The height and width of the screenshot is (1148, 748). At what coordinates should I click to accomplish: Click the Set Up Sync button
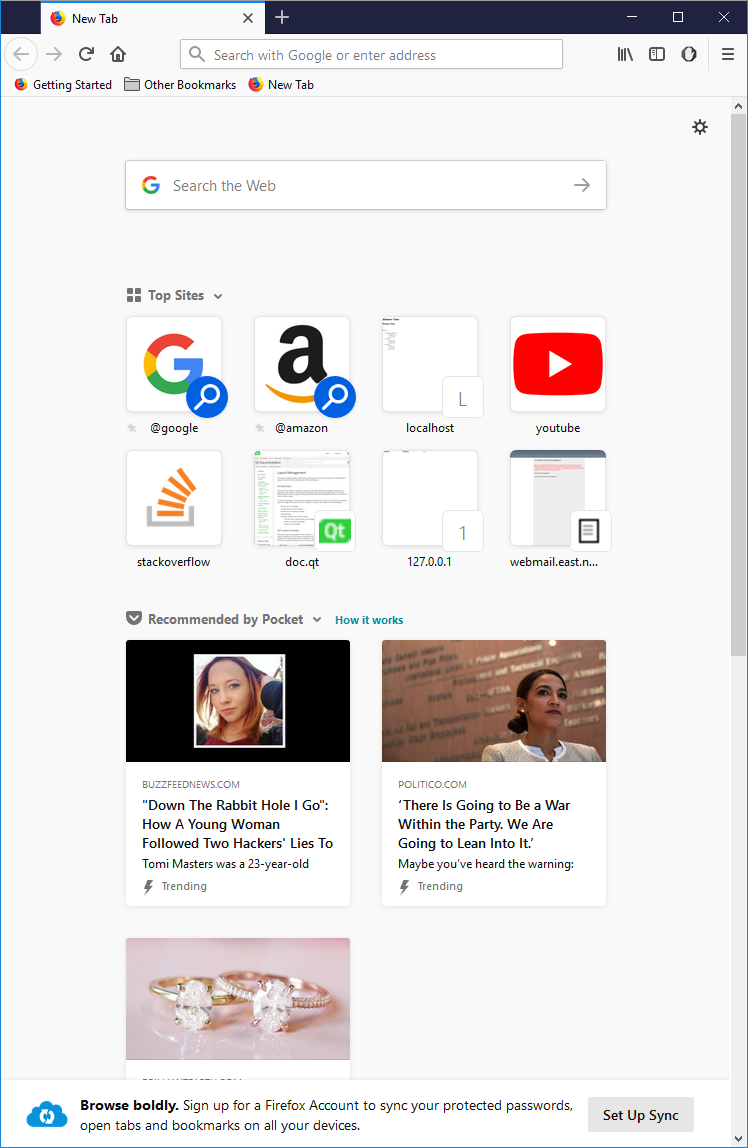[x=640, y=1115]
